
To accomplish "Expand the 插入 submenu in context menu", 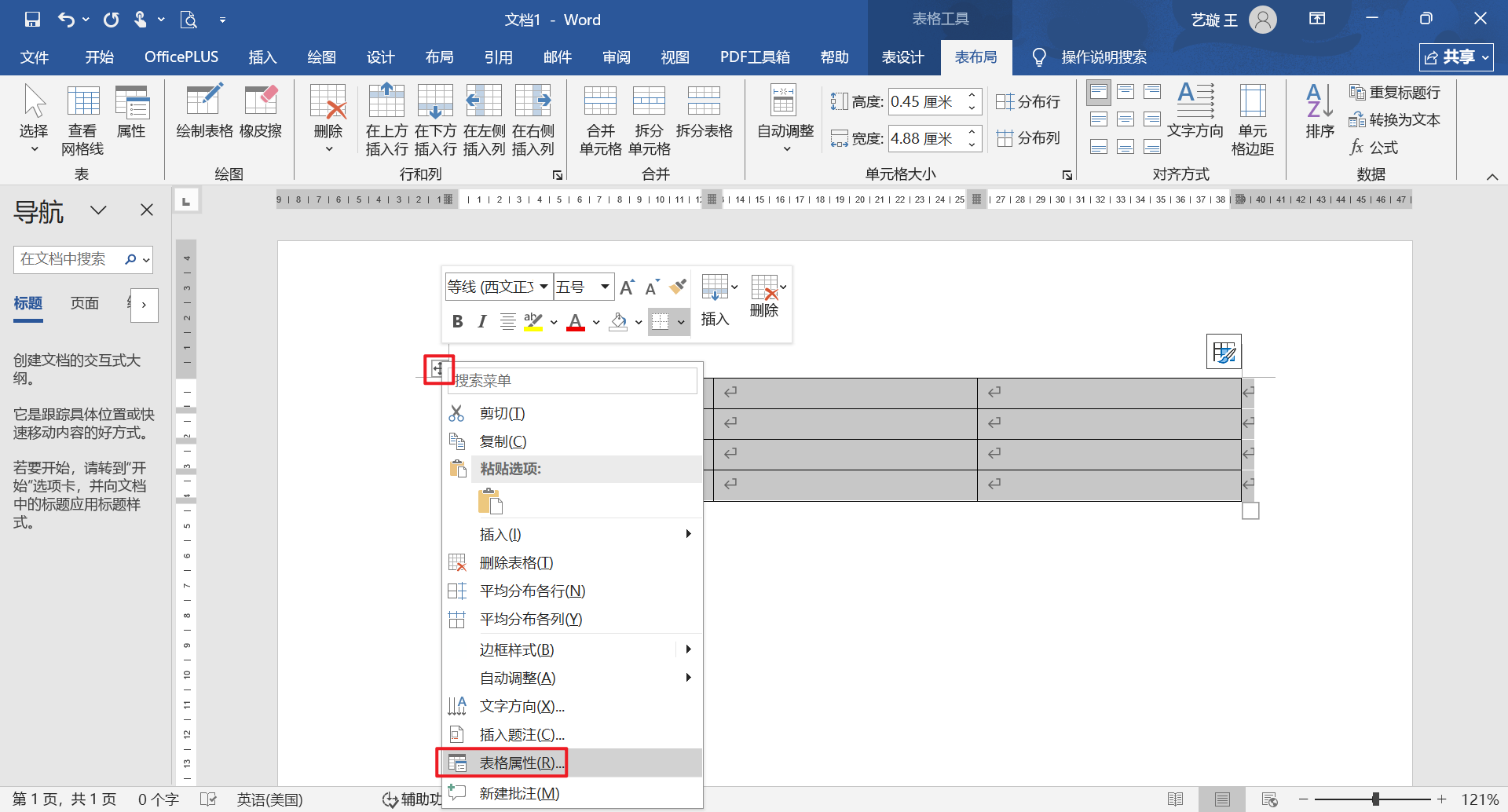I will pos(573,535).
